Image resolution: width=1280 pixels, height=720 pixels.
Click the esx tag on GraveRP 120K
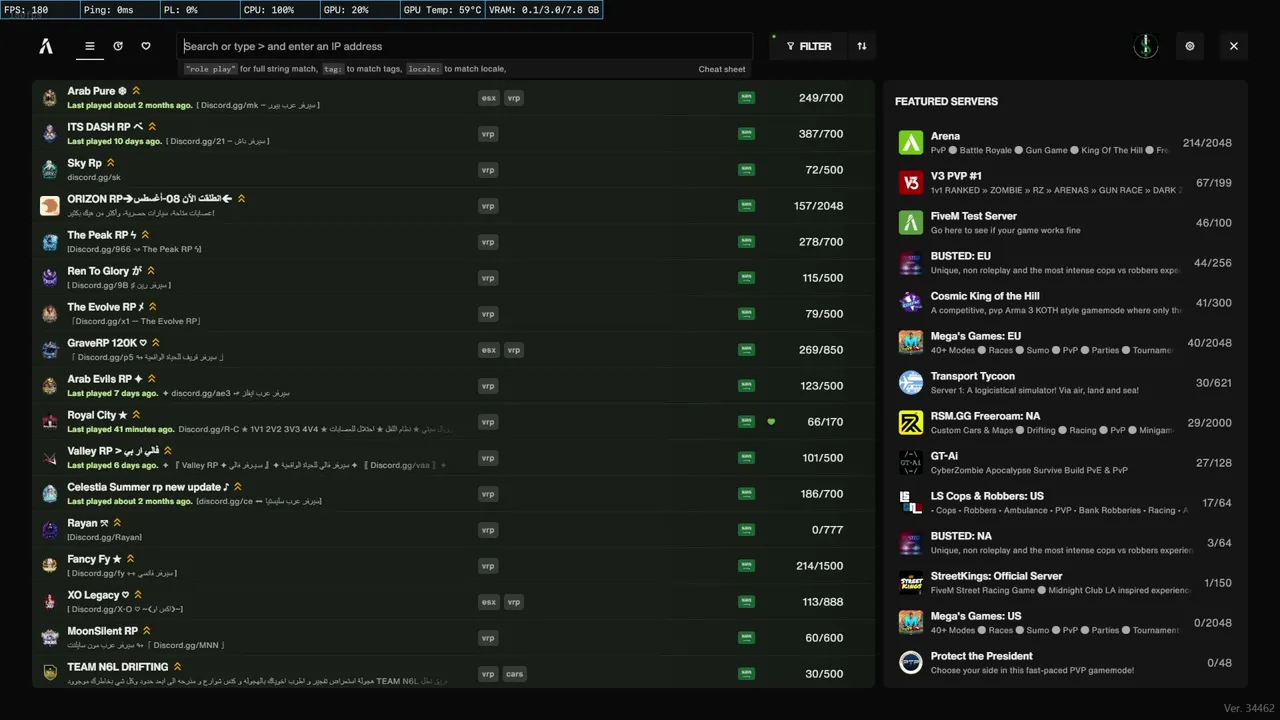click(x=488, y=350)
